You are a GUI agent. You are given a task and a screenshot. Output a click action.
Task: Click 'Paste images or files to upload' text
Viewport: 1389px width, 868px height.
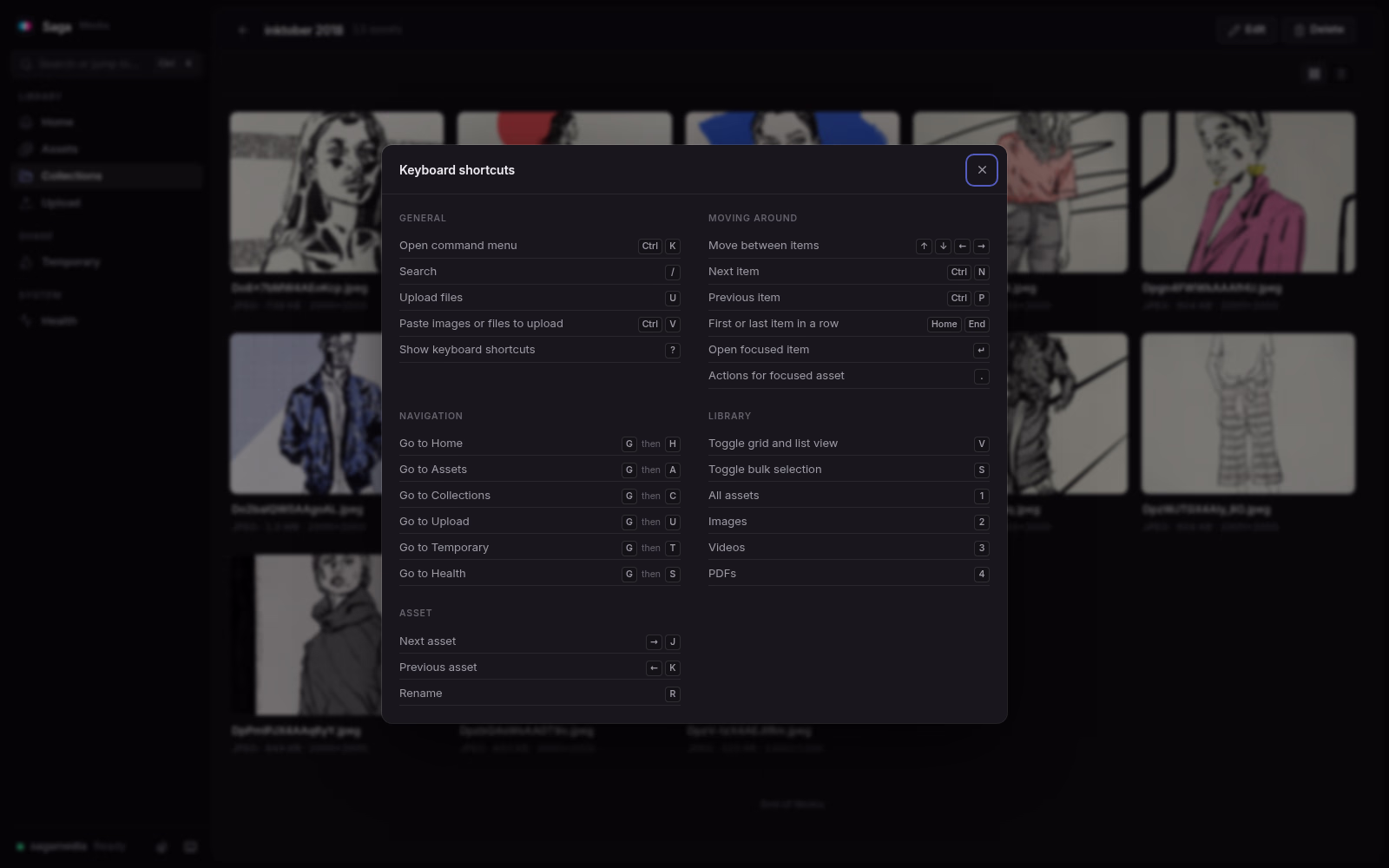(481, 324)
